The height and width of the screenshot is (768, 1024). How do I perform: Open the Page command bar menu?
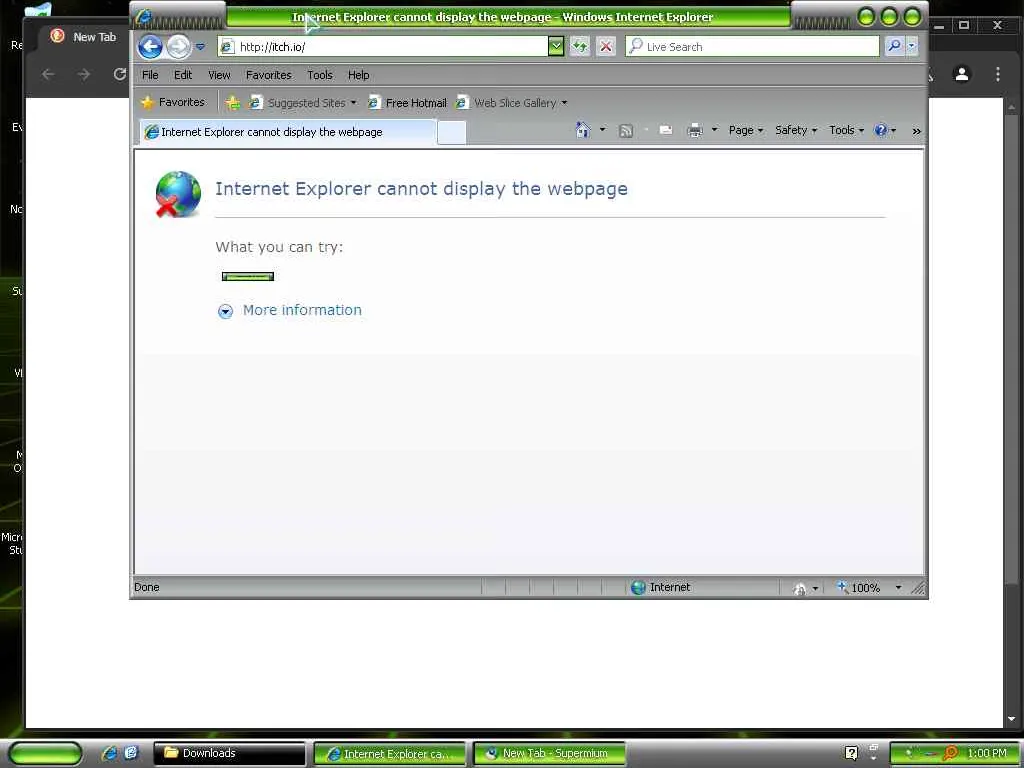point(746,130)
